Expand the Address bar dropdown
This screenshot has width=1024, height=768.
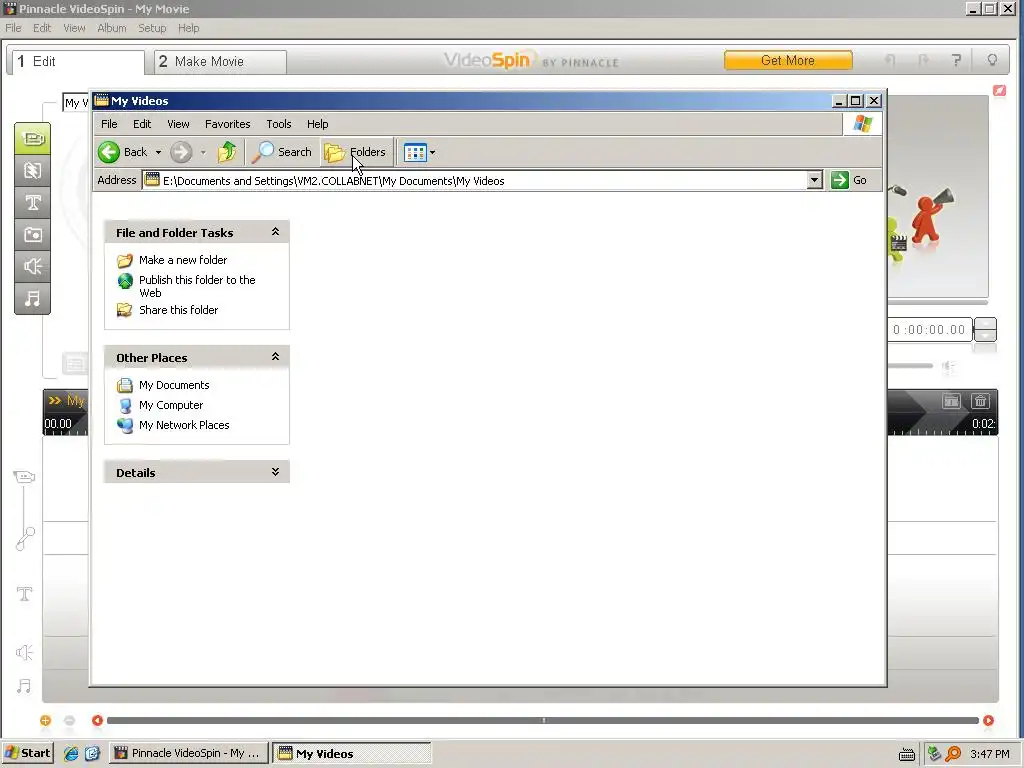[814, 180]
